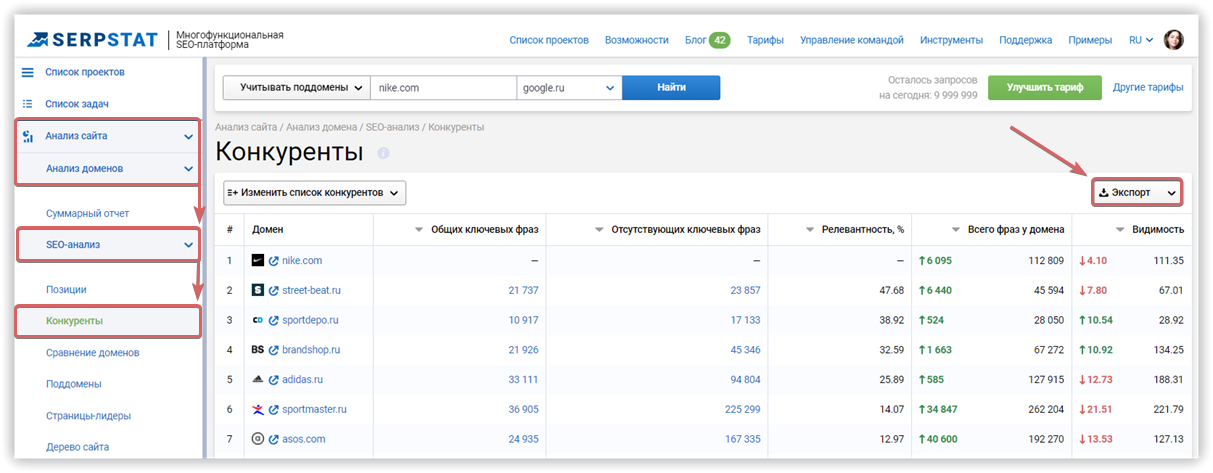
Task: Open the RU language selector
Action: point(1141,40)
